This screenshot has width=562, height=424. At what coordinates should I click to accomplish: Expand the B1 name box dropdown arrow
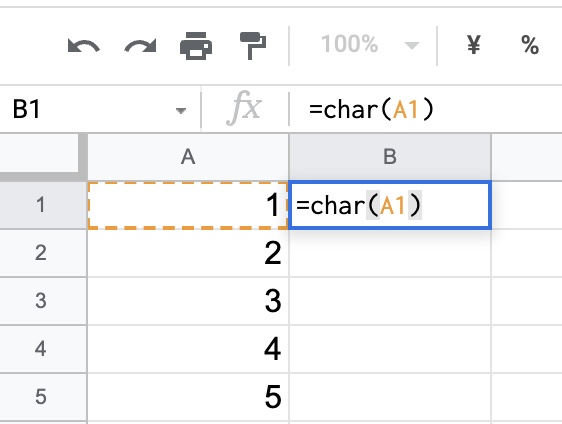tap(181, 110)
